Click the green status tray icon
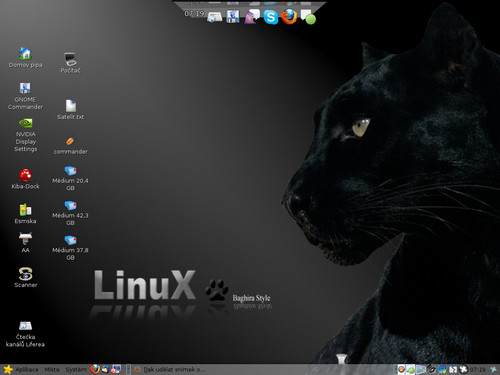 pos(411,370)
